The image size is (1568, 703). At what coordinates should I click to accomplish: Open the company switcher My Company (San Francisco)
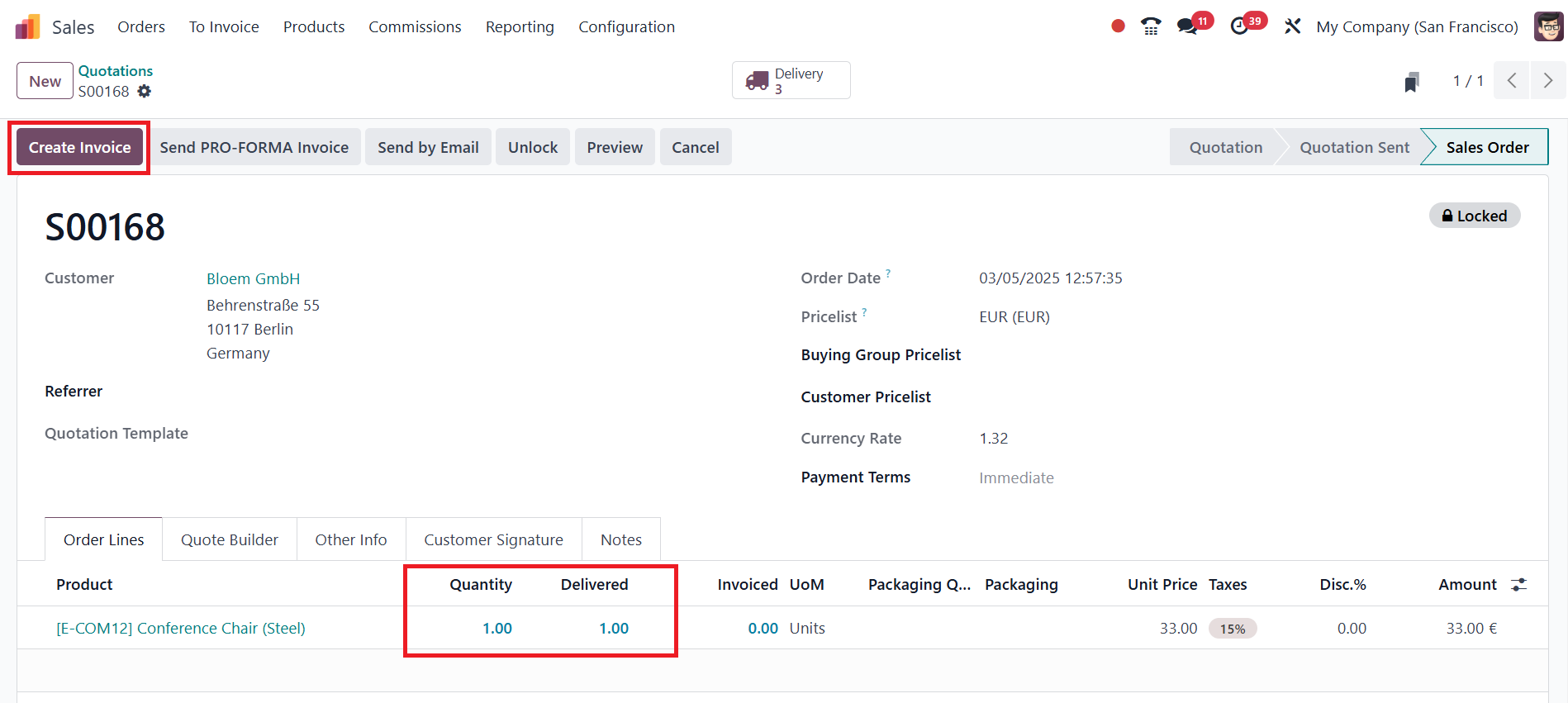coord(1417,27)
